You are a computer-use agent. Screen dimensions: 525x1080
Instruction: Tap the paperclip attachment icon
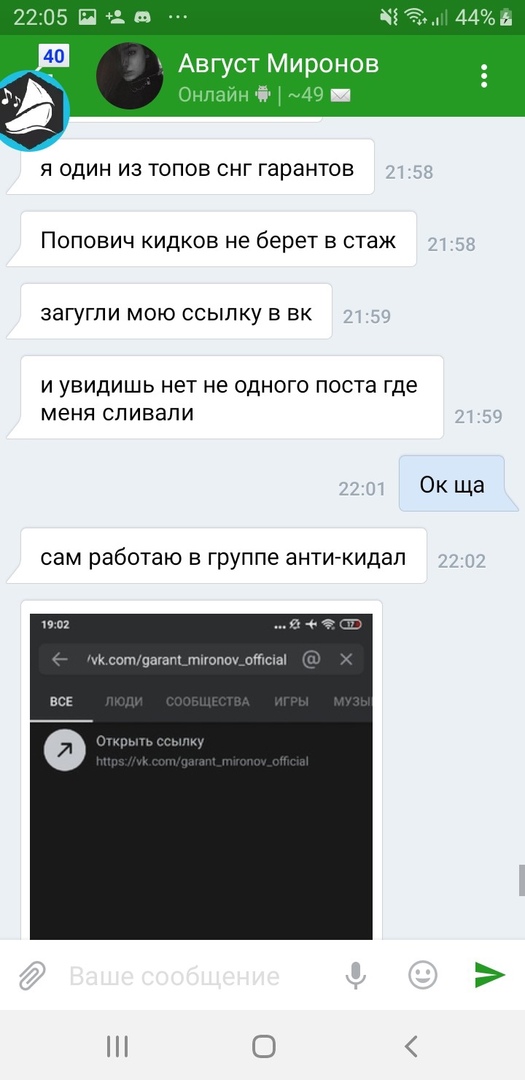pos(31,975)
